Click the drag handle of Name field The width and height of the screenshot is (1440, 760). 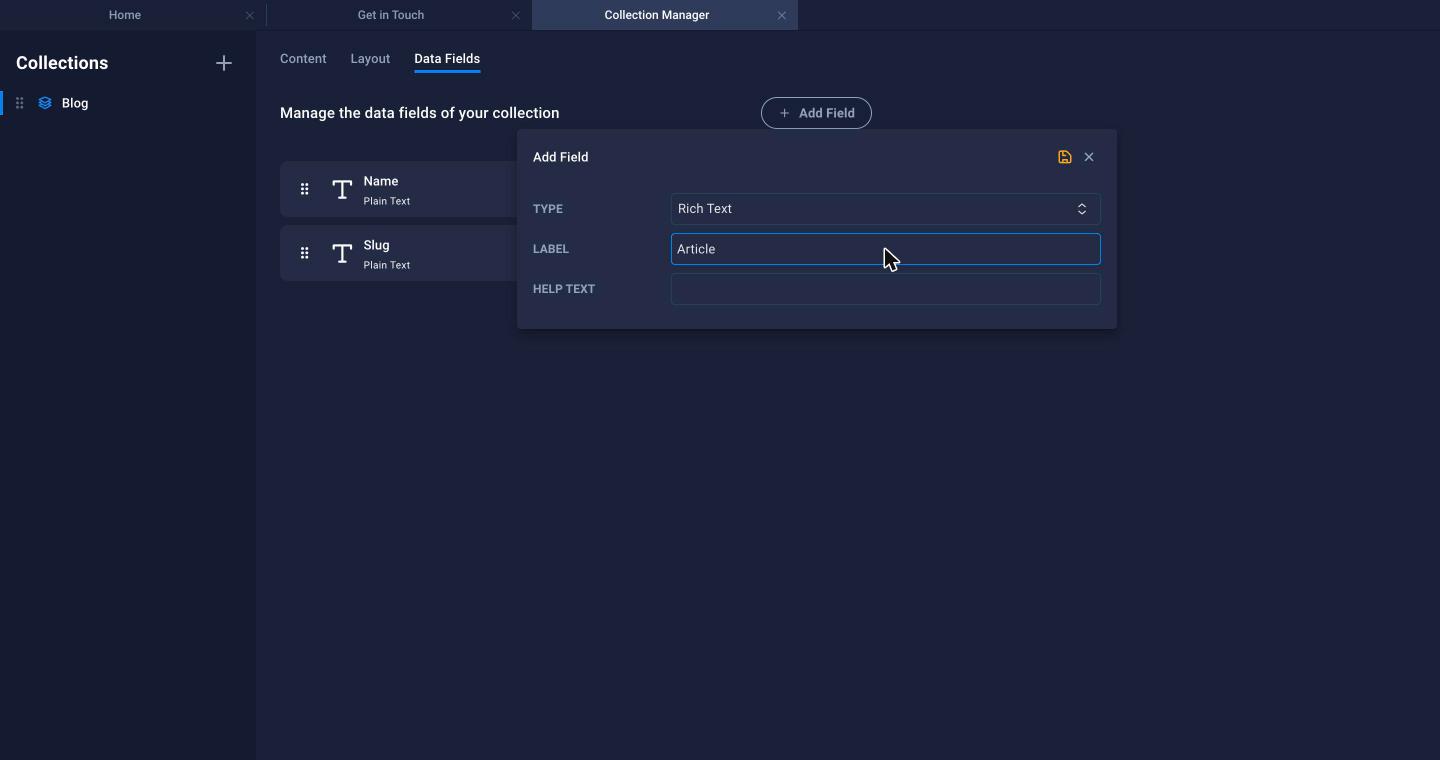point(305,189)
